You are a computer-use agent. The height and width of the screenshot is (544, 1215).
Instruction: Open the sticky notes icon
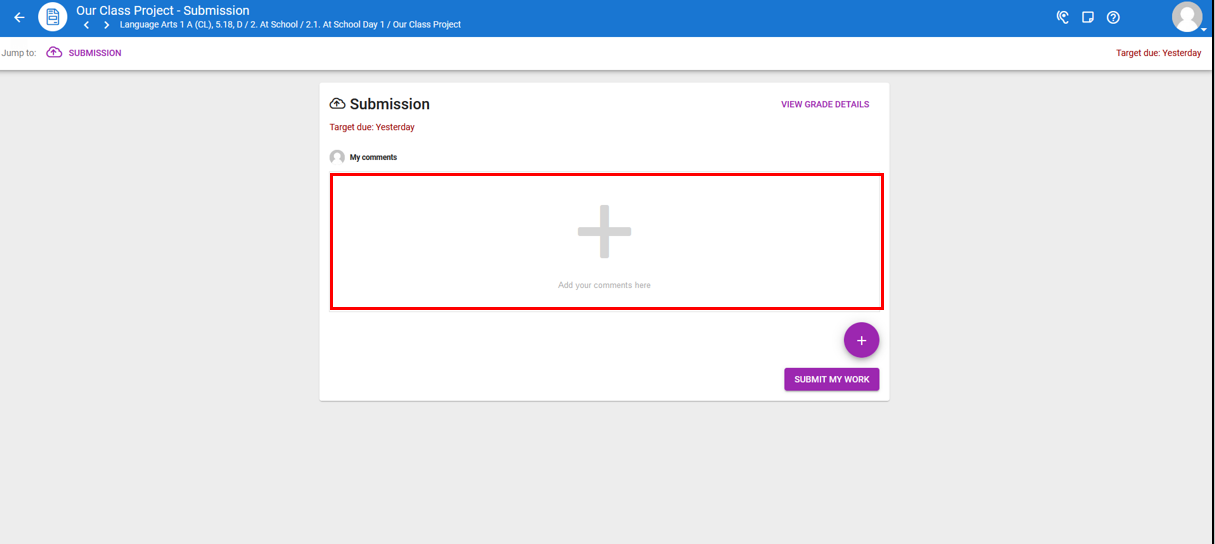(1088, 17)
